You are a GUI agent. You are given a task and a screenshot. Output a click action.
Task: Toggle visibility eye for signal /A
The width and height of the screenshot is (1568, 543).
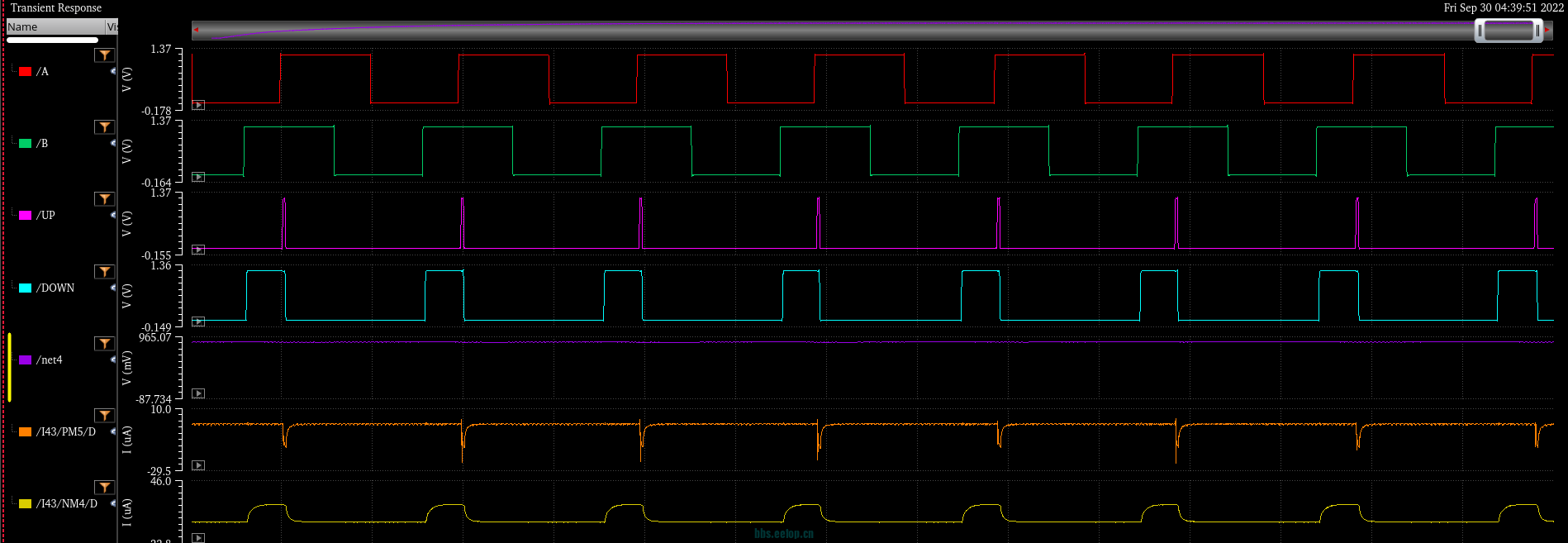(113, 71)
